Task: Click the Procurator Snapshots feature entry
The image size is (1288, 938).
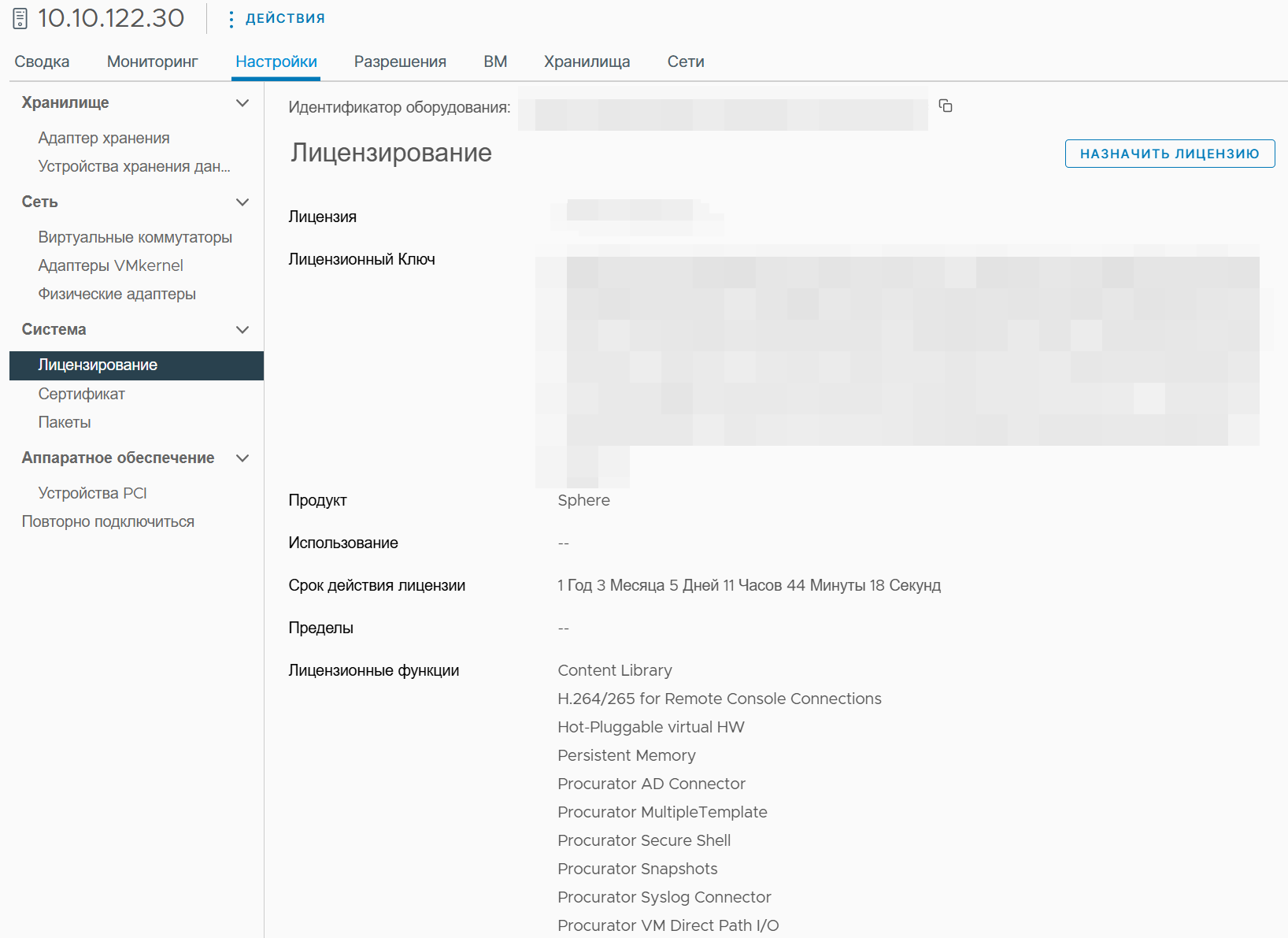Action: [x=638, y=869]
